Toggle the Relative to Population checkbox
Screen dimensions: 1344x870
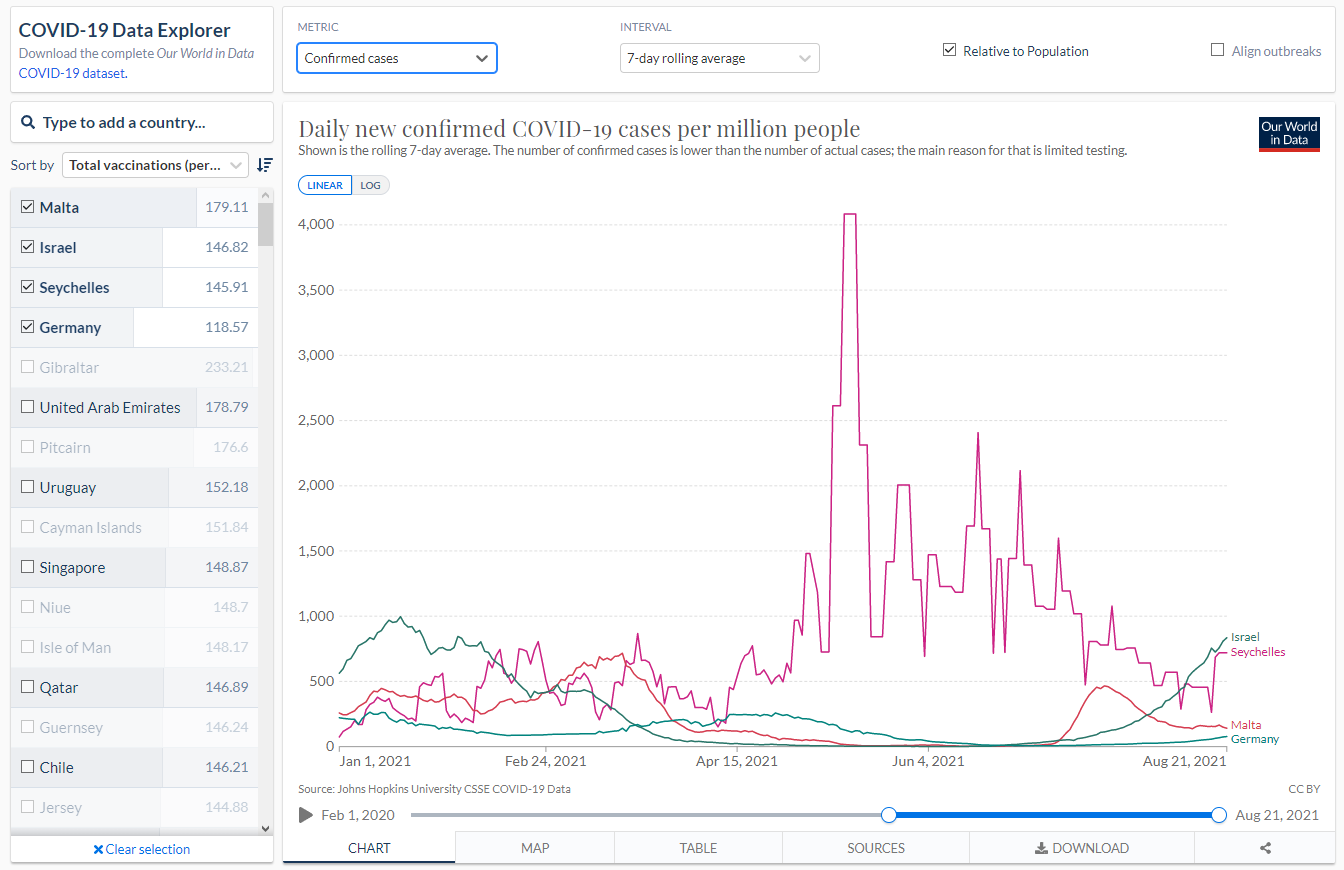coord(949,51)
